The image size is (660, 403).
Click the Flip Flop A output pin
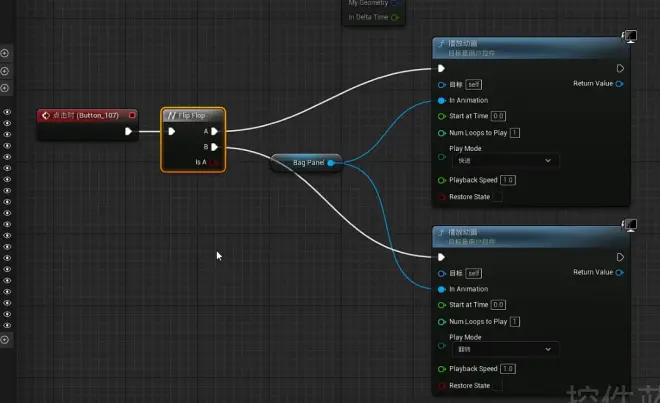[x=214, y=131]
